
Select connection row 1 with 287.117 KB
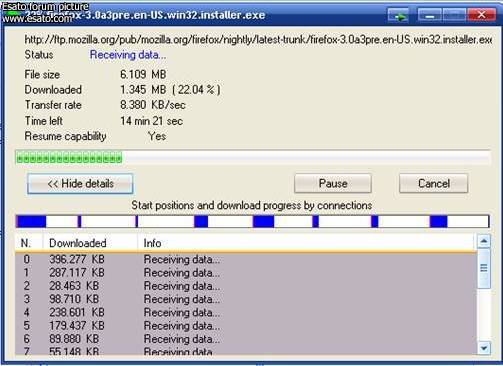246,273
